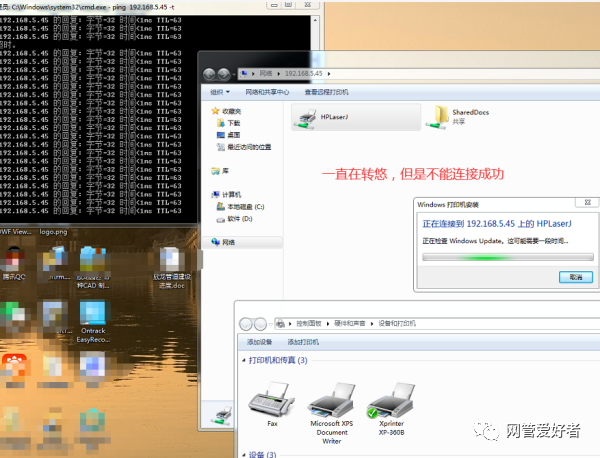The width and height of the screenshot is (600, 458).
Task: Click the printer icon in explorer details pane
Action: point(222,416)
